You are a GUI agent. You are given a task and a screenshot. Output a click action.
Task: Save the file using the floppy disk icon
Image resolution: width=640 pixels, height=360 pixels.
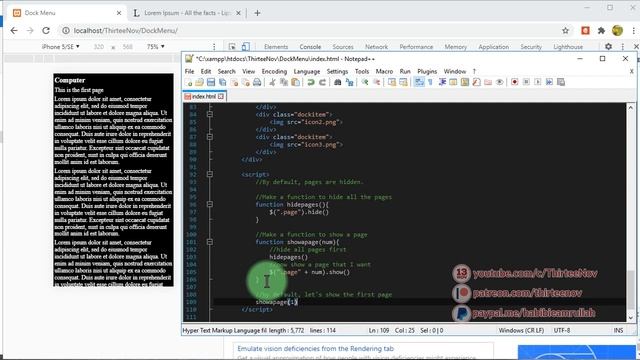(x=211, y=82)
